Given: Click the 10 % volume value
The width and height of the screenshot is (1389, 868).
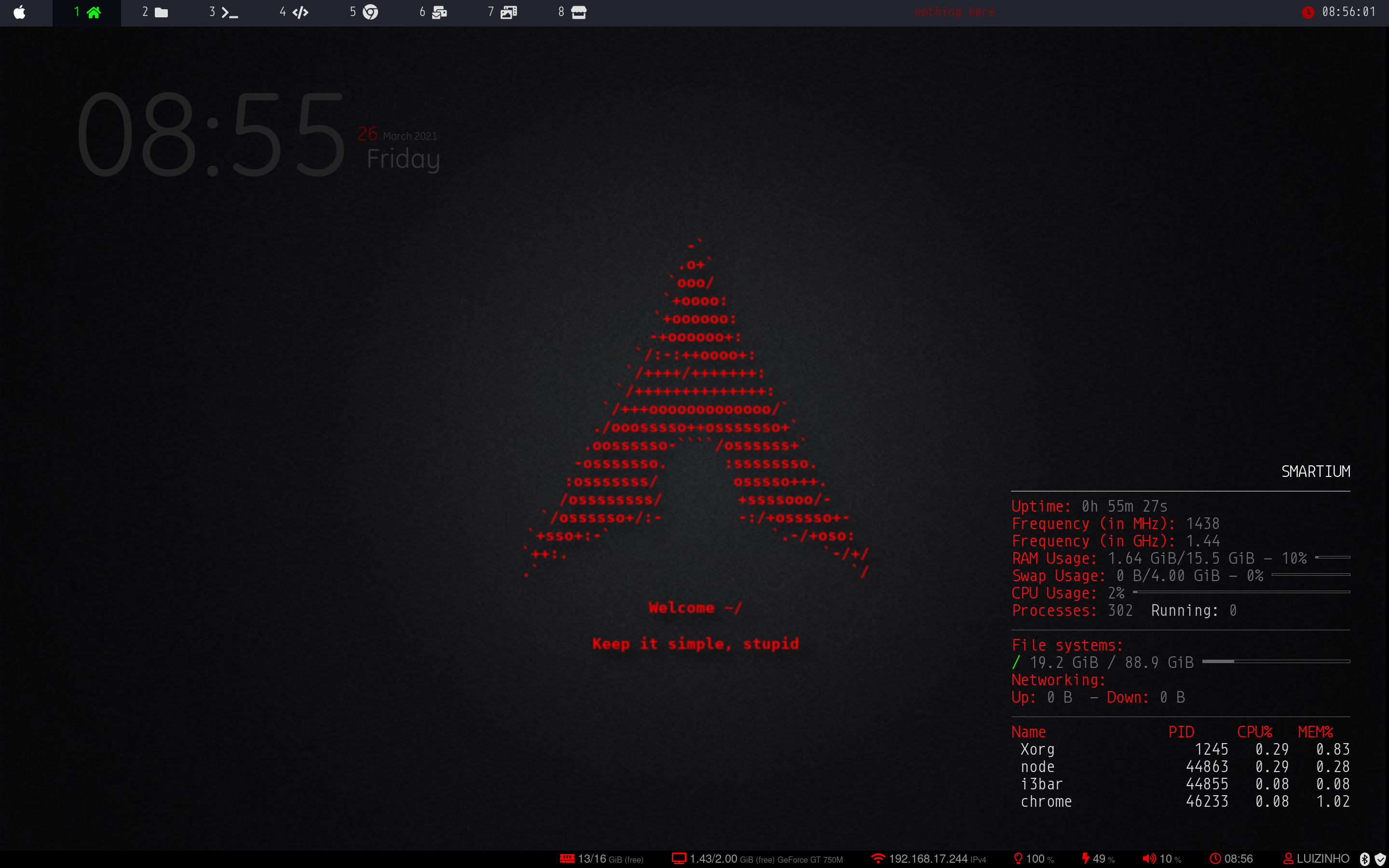Looking at the screenshot, I should click(x=1171, y=859).
